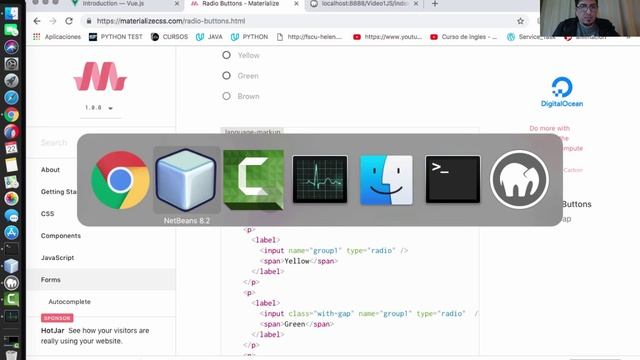This screenshot has height=360, width=640.
Task: Switch to Terminal in app switcher
Action: [453, 179]
